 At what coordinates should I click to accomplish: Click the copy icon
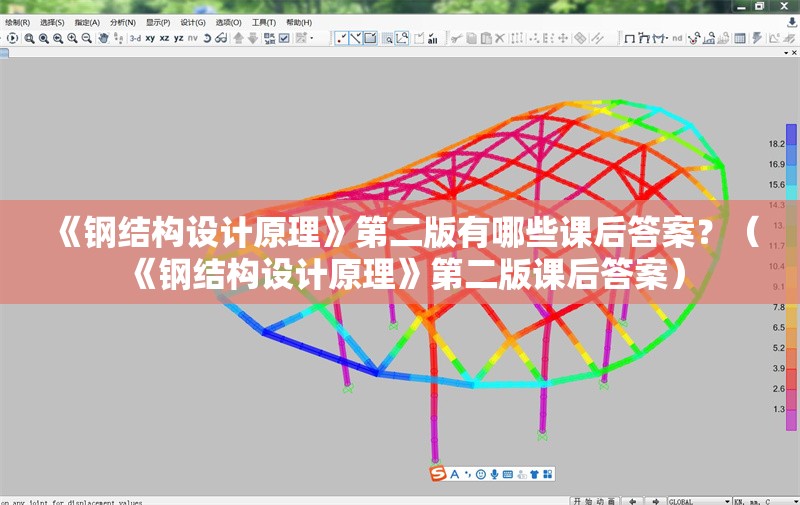tap(471, 38)
